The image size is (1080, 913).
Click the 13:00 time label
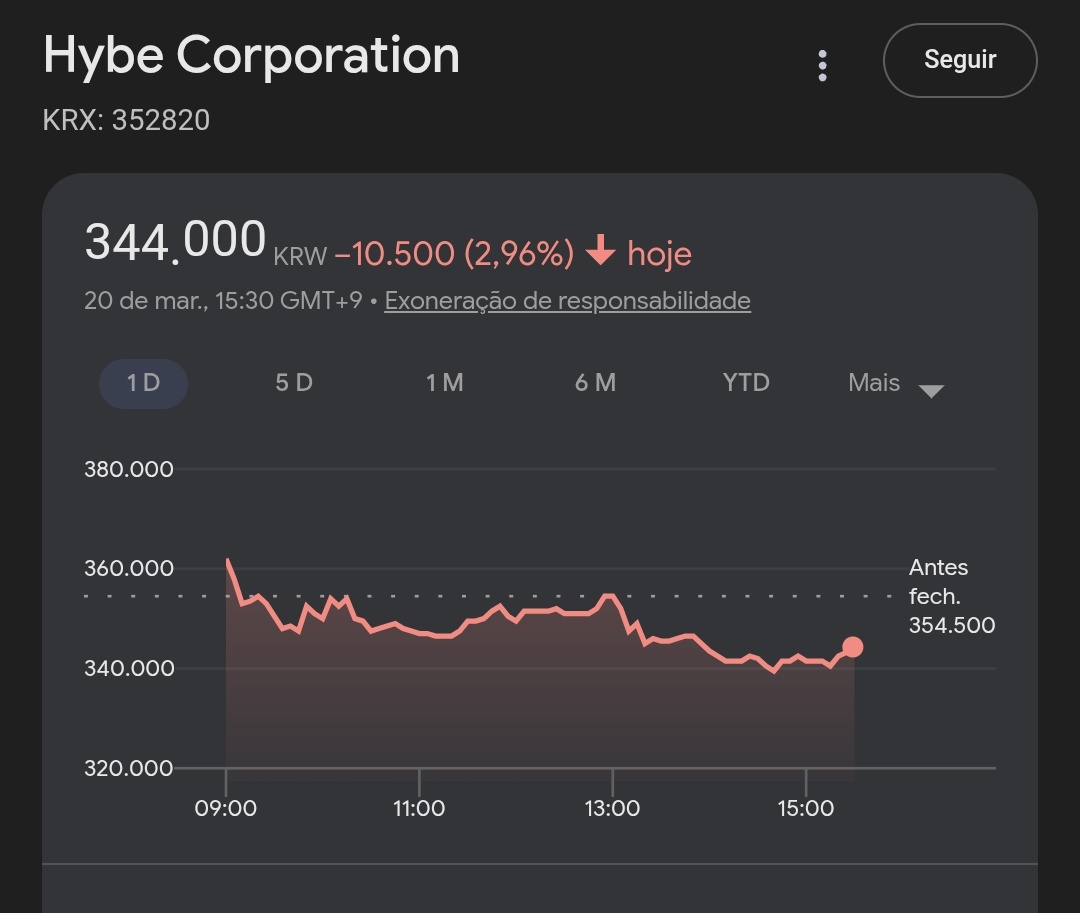[x=612, y=808]
